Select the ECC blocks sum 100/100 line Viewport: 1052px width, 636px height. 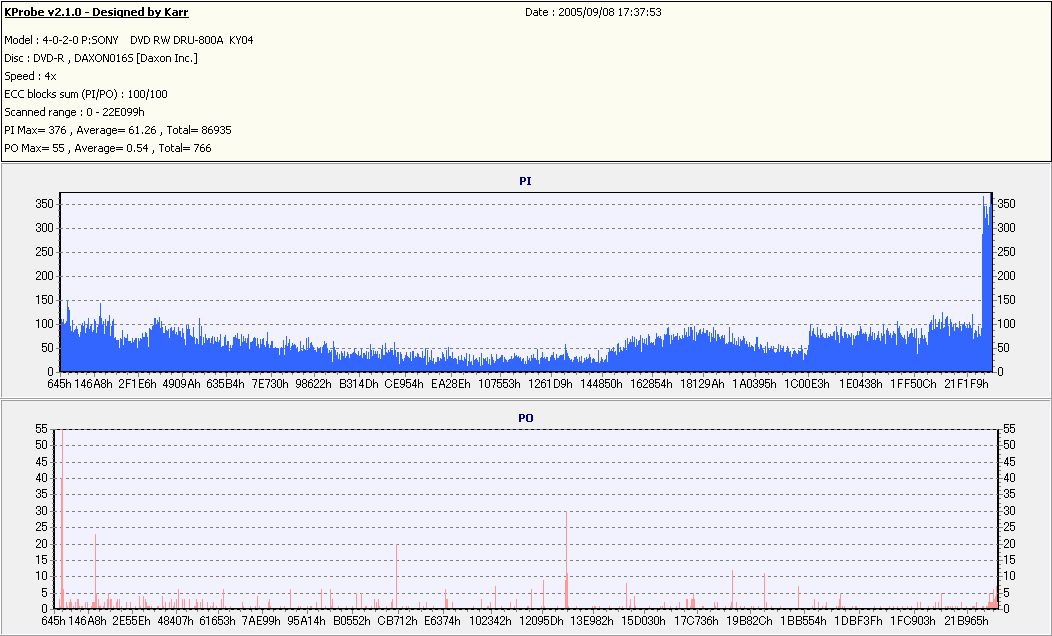coord(86,95)
